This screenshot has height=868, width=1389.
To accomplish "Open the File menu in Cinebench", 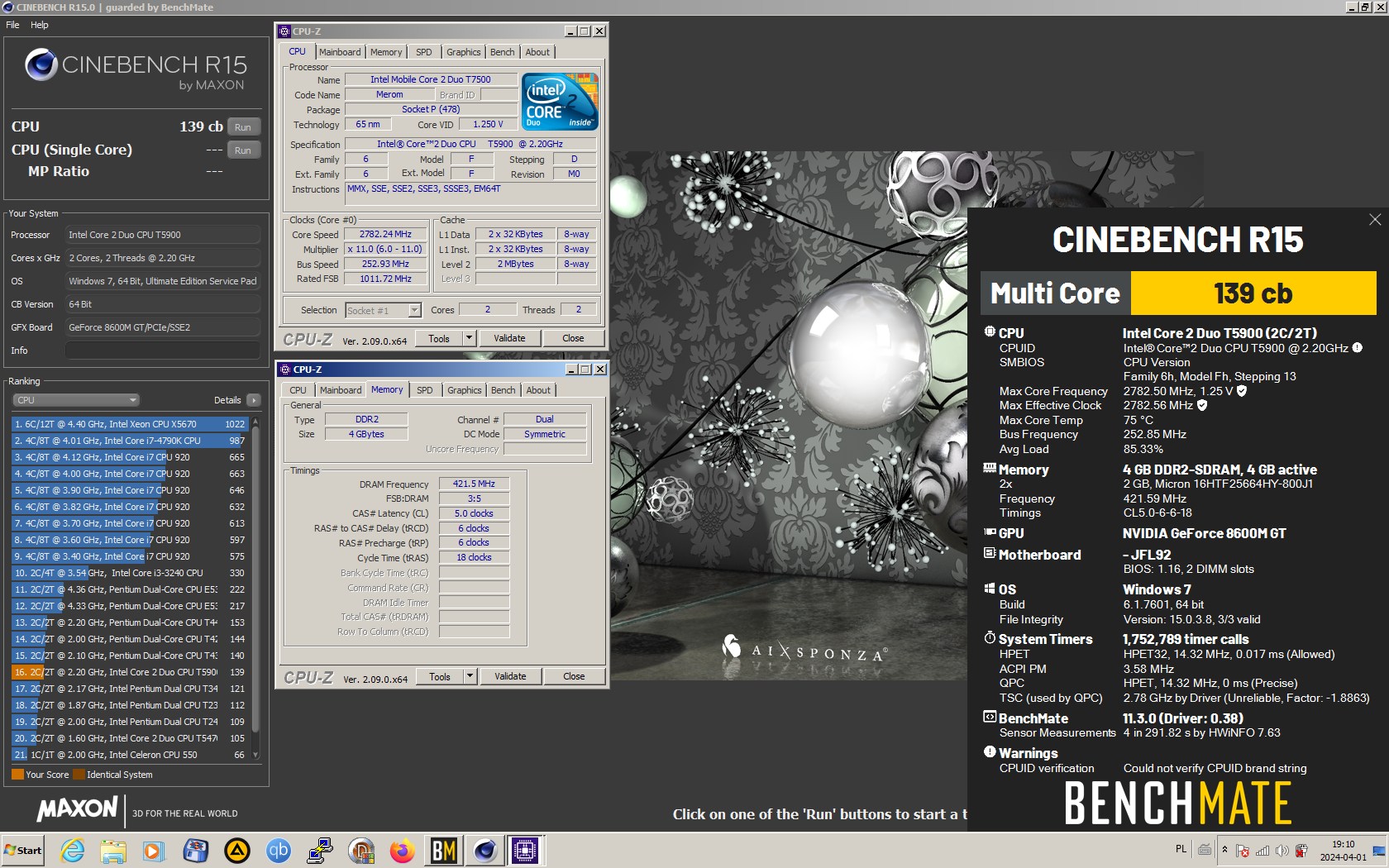I will coord(12,25).
